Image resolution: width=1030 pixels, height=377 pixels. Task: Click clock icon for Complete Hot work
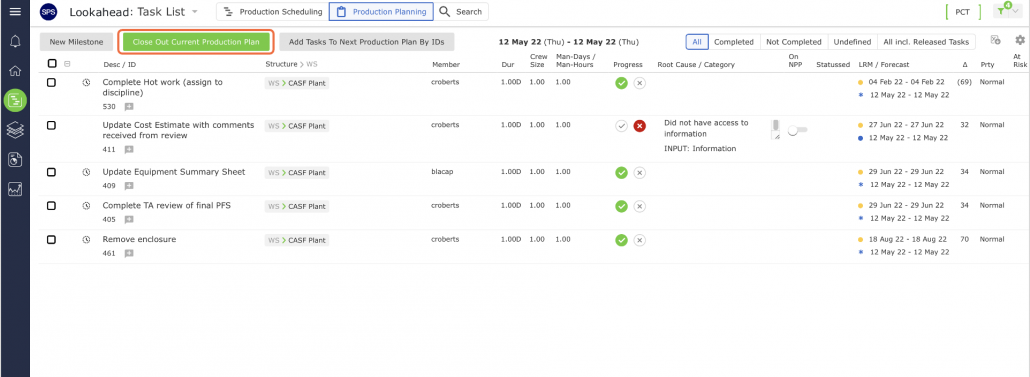86,83
